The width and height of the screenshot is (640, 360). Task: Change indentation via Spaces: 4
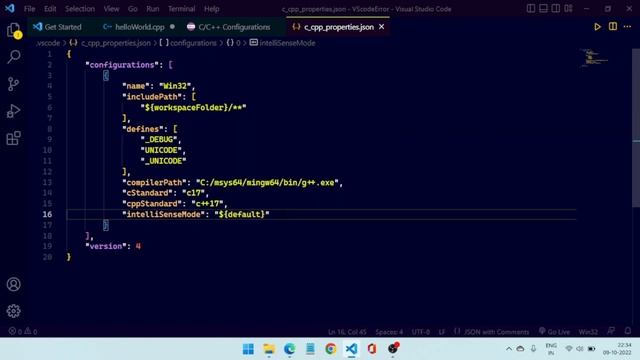[389, 332]
